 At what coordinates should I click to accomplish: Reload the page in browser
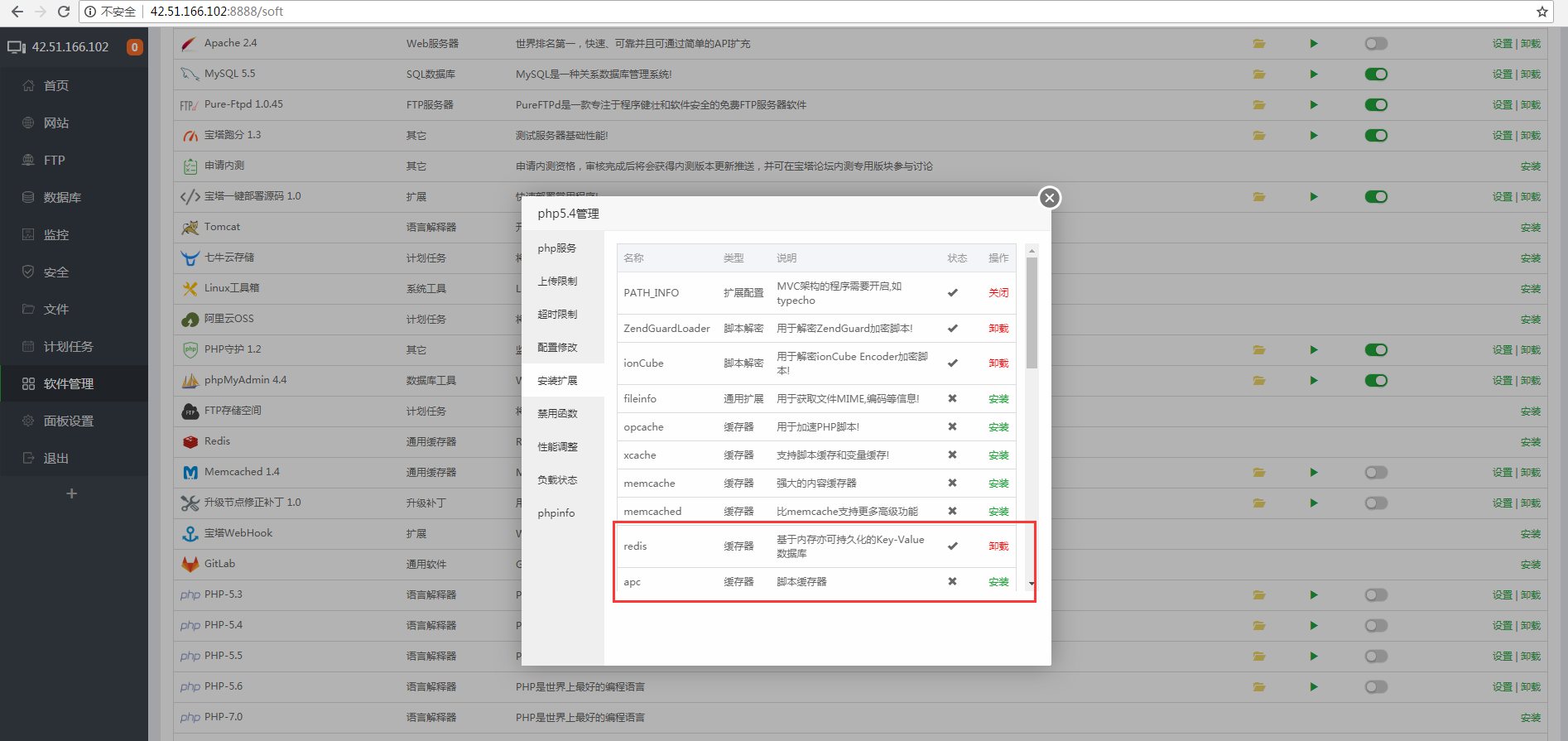click(x=64, y=12)
